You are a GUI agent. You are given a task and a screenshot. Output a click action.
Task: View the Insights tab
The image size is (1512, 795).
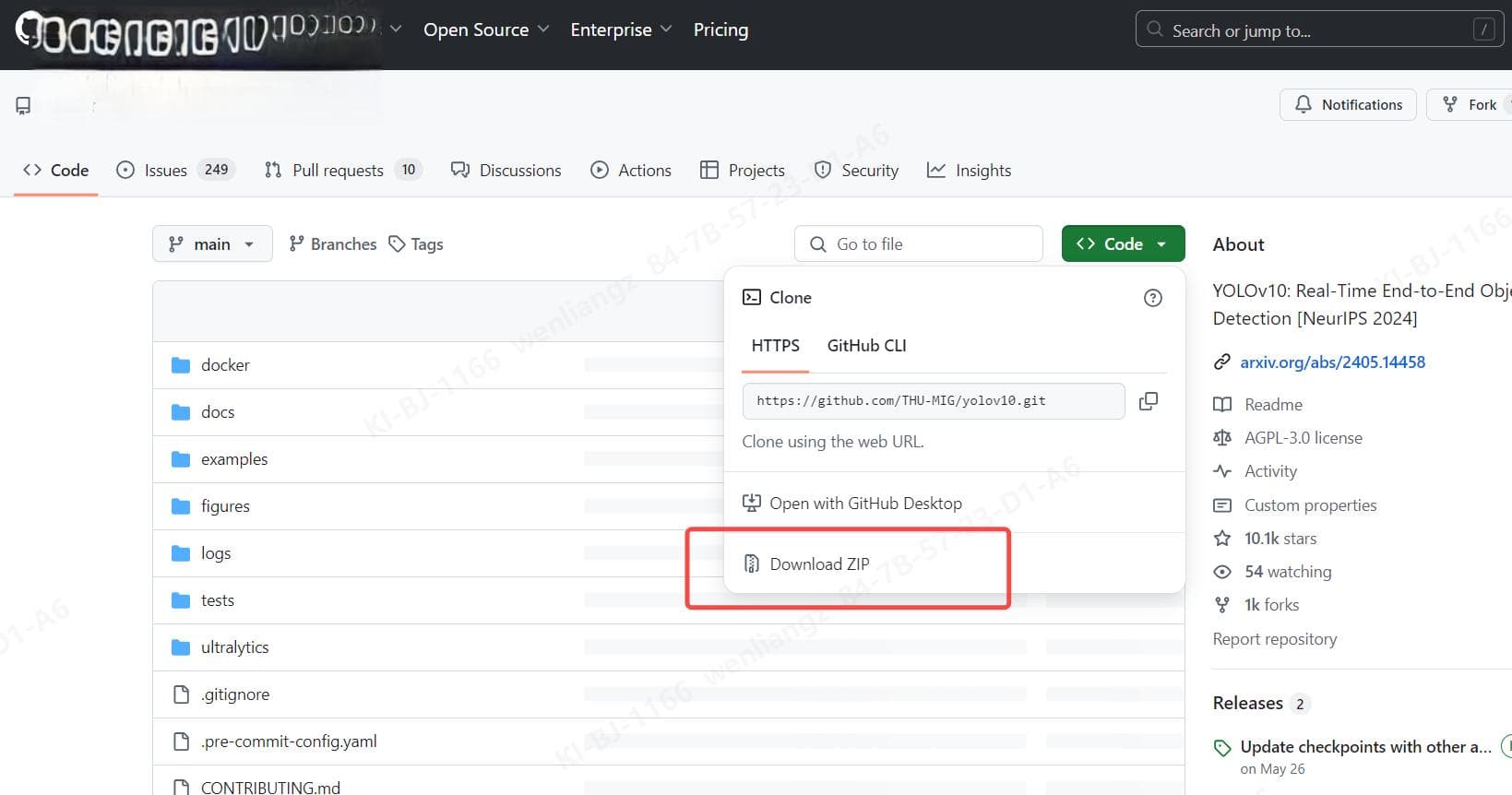[969, 170]
